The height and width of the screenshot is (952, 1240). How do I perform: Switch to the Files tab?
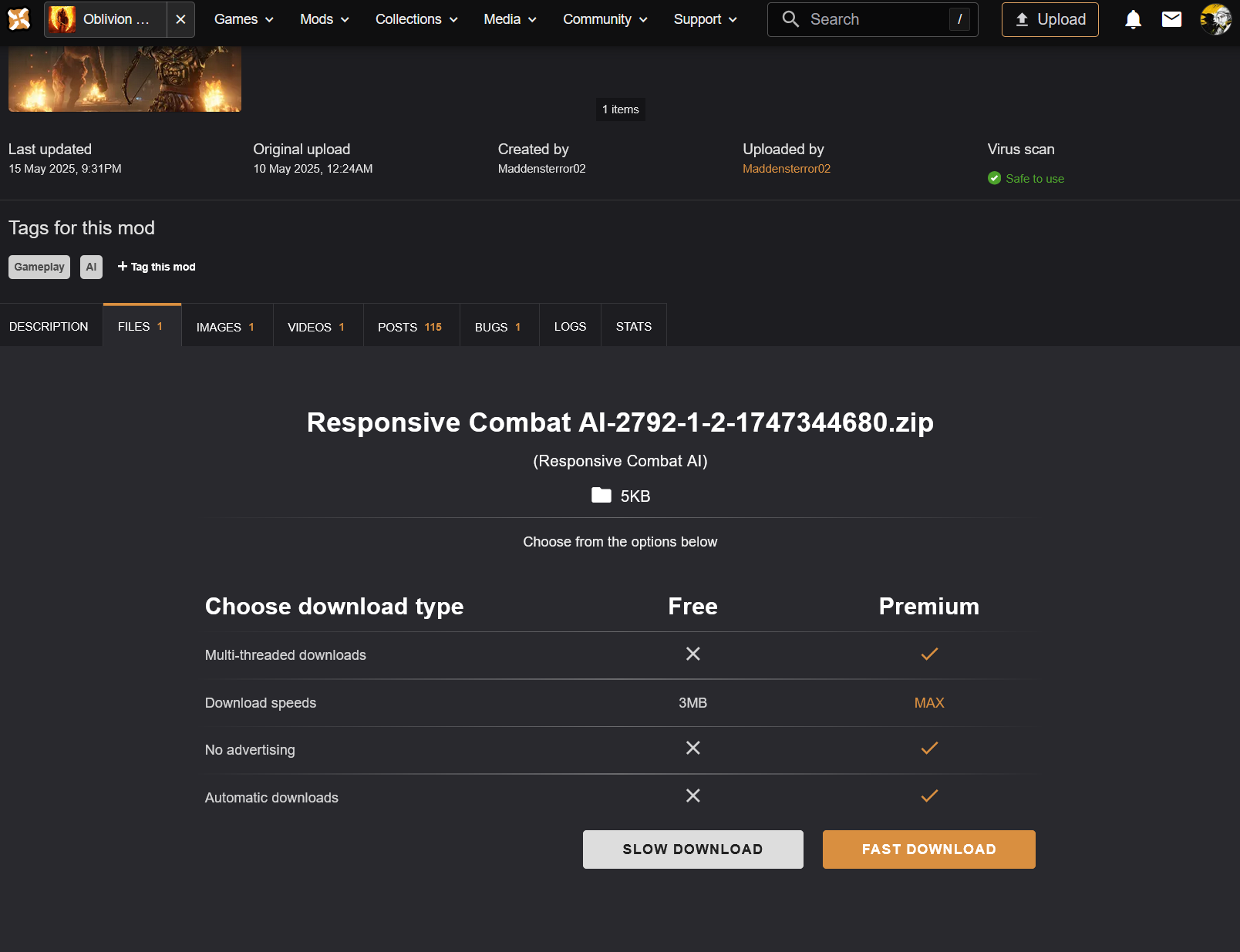[142, 326]
